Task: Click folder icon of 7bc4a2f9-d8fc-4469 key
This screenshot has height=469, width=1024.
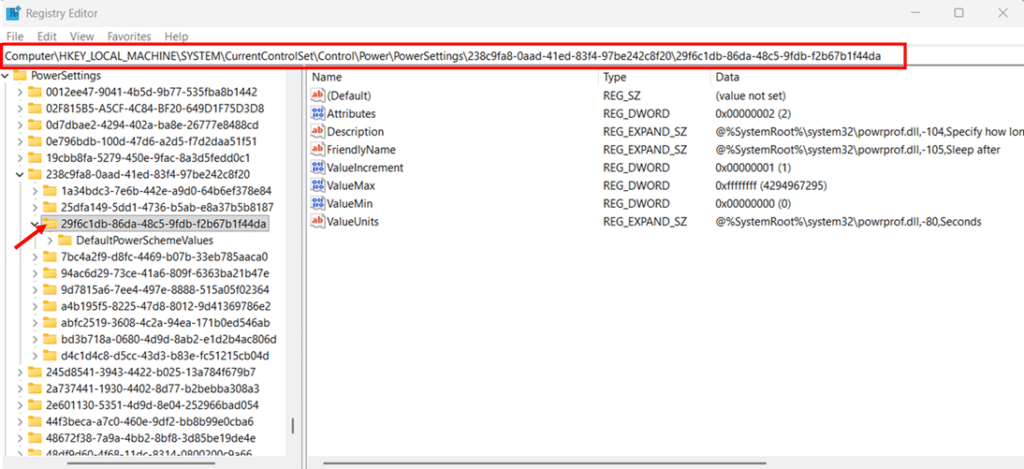Action: pyautogui.click(x=50, y=257)
